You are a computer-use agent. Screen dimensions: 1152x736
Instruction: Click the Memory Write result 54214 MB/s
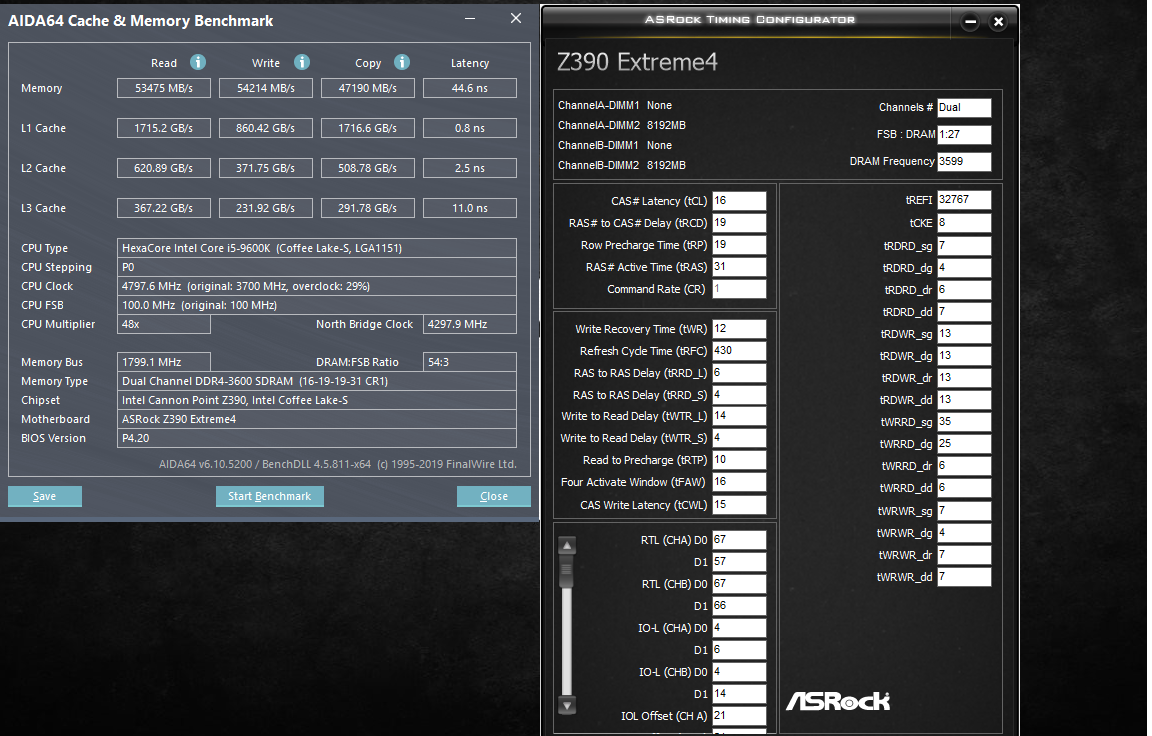(266, 88)
